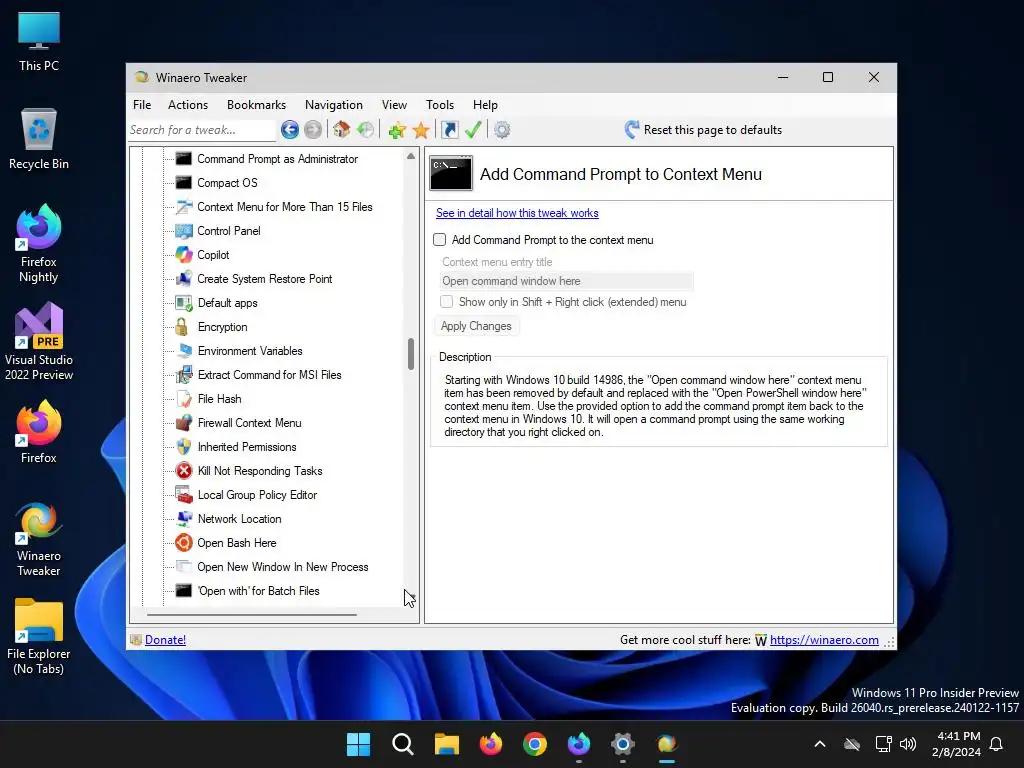Select the Copilot tree item icon
1024x768 pixels.
pyautogui.click(x=184, y=255)
